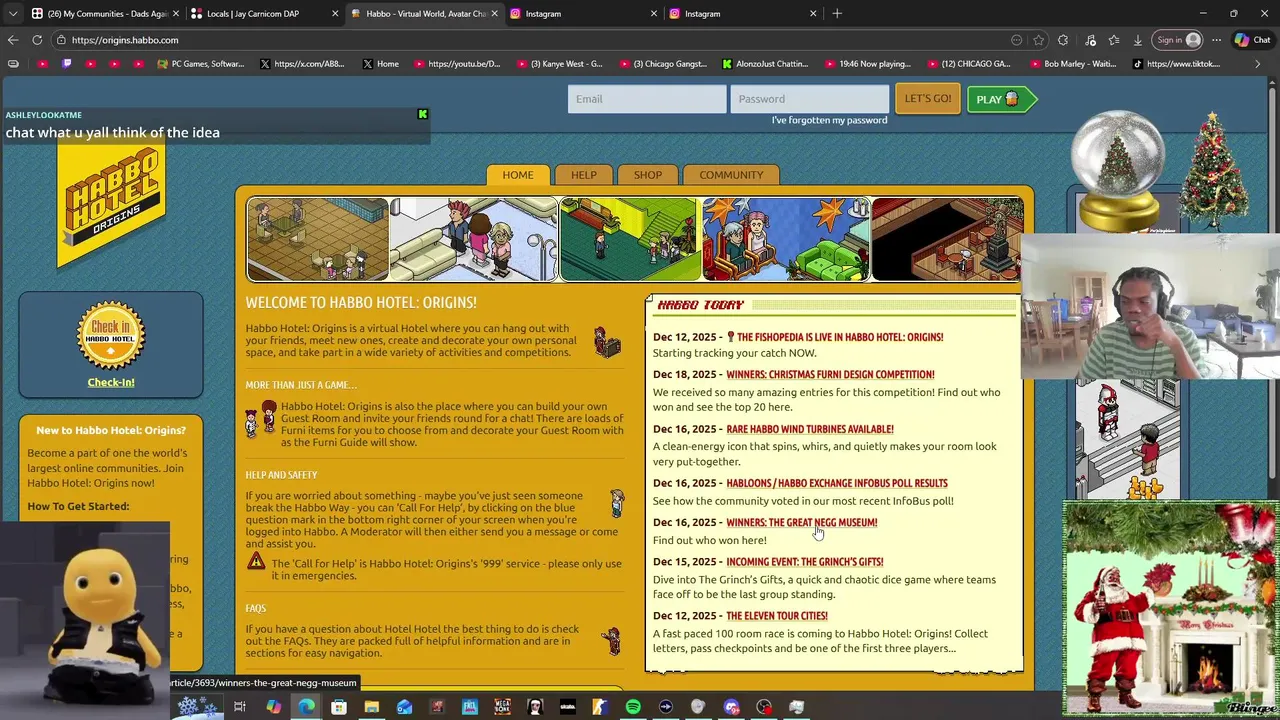Click the favorites star icon in address bar

tap(1039, 40)
